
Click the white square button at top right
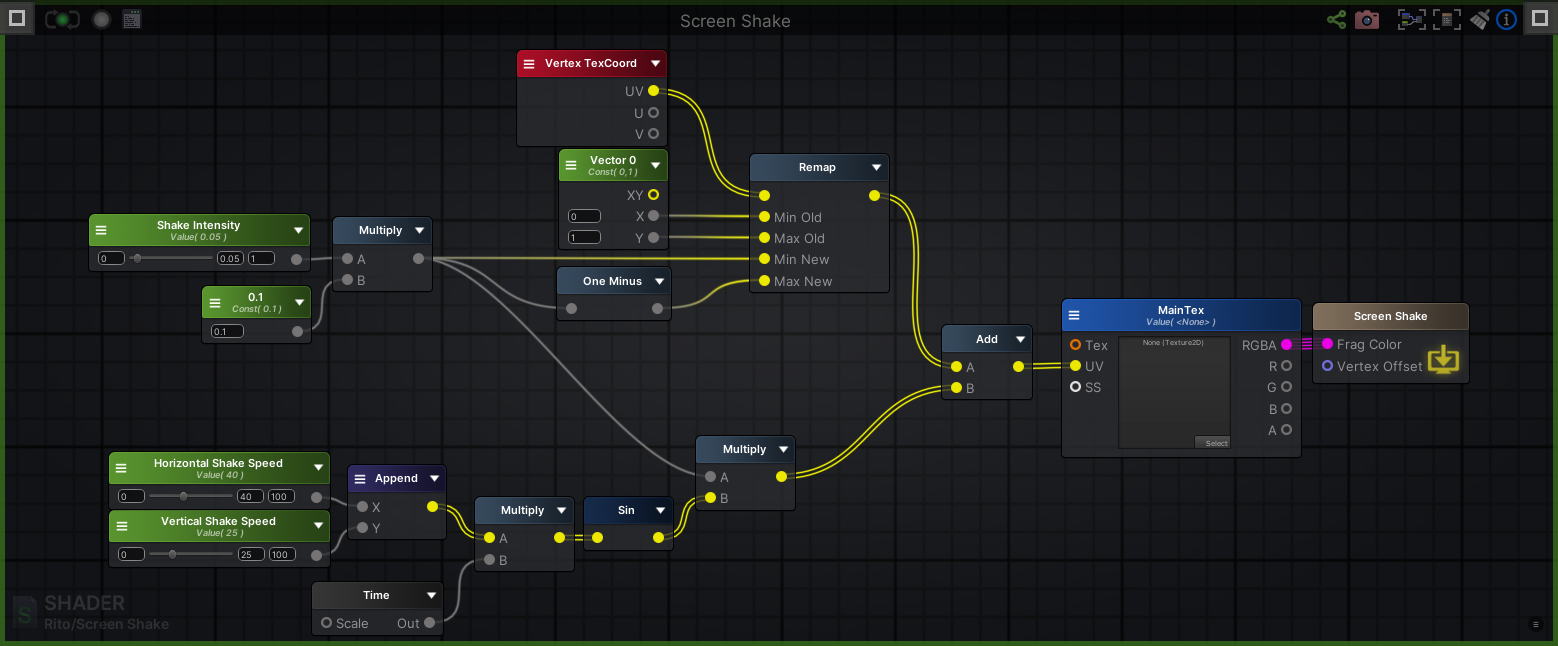(1538, 18)
